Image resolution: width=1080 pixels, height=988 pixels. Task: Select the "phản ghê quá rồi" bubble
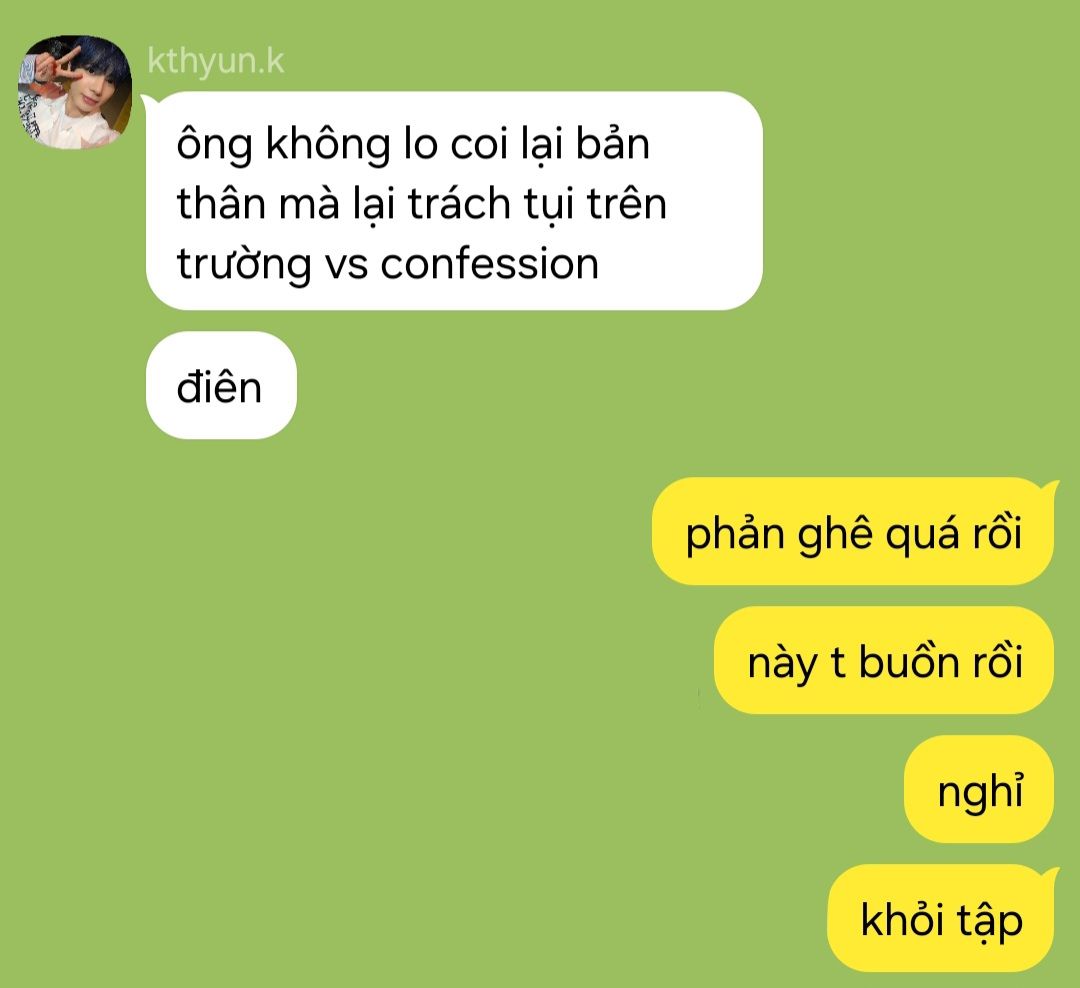tap(853, 531)
